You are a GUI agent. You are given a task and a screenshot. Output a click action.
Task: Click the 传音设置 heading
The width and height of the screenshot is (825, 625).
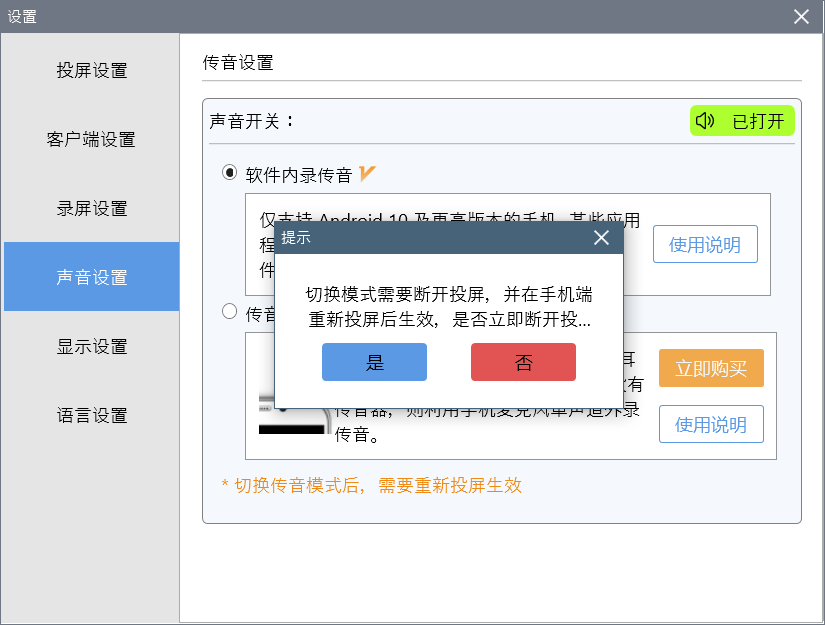[x=238, y=63]
